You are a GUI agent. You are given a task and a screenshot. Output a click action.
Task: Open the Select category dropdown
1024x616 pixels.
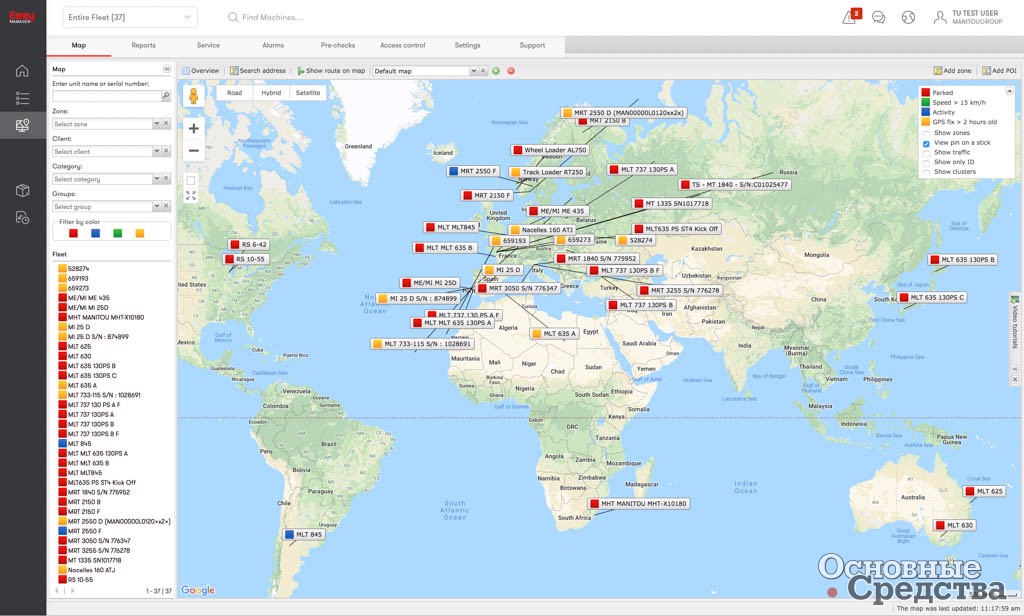tap(156, 178)
